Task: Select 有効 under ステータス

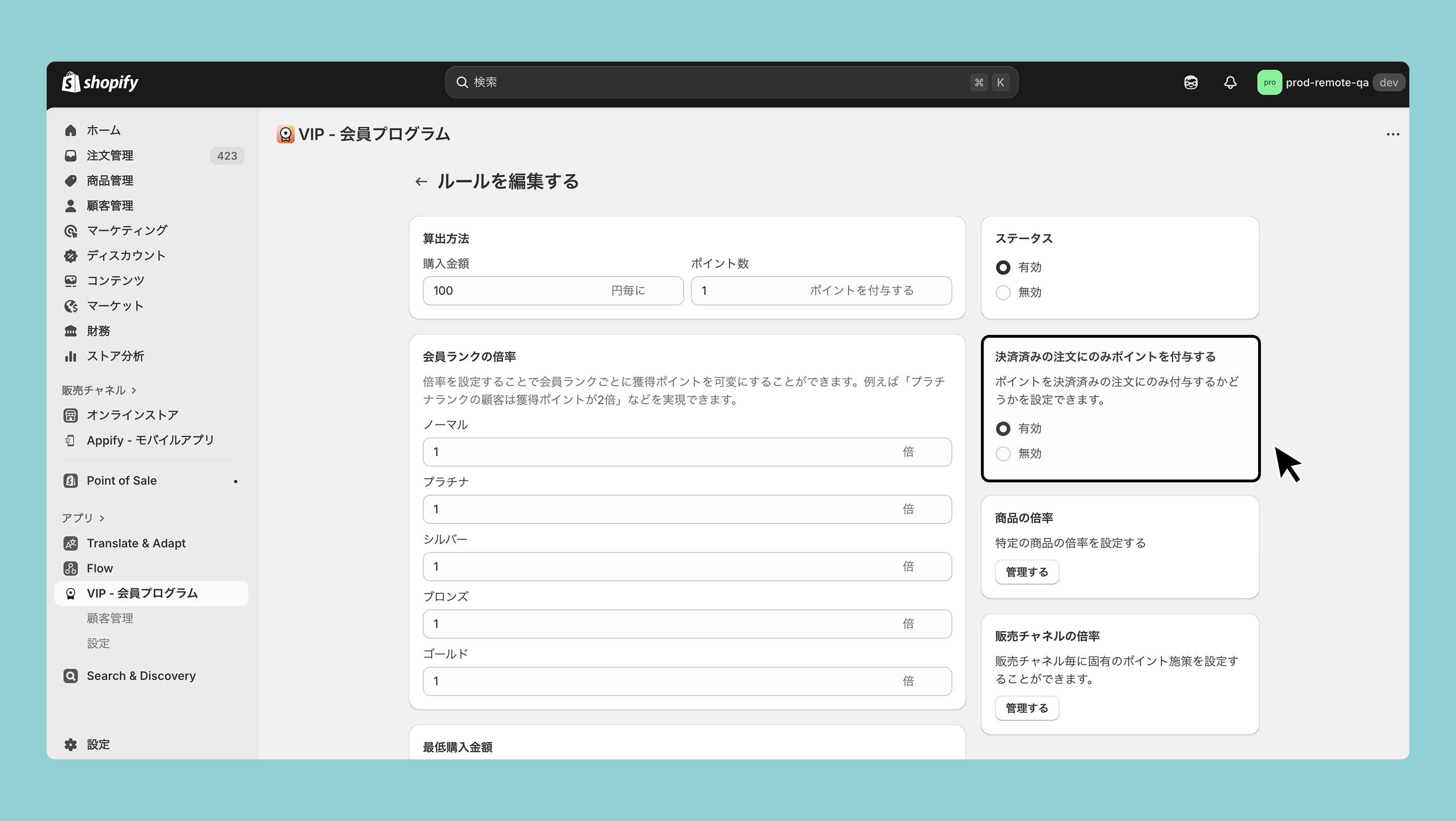Action: [x=1003, y=267]
